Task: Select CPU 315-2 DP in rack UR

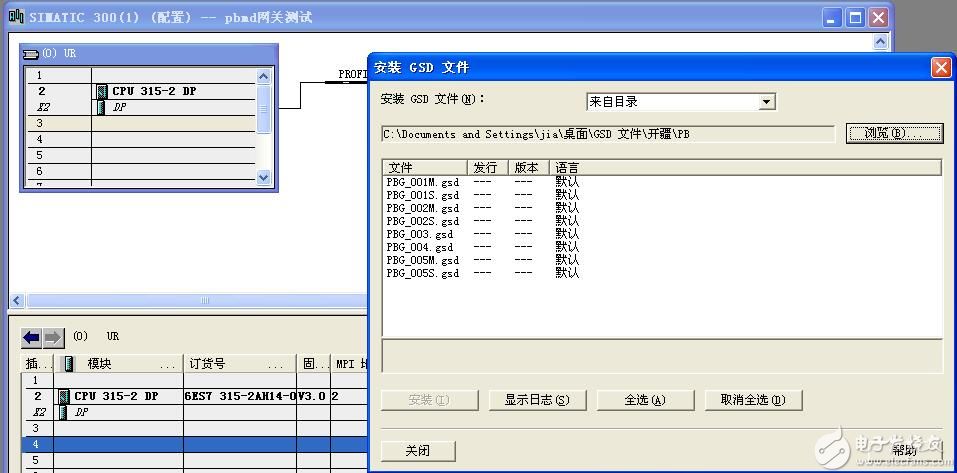Action: [140, 92]
